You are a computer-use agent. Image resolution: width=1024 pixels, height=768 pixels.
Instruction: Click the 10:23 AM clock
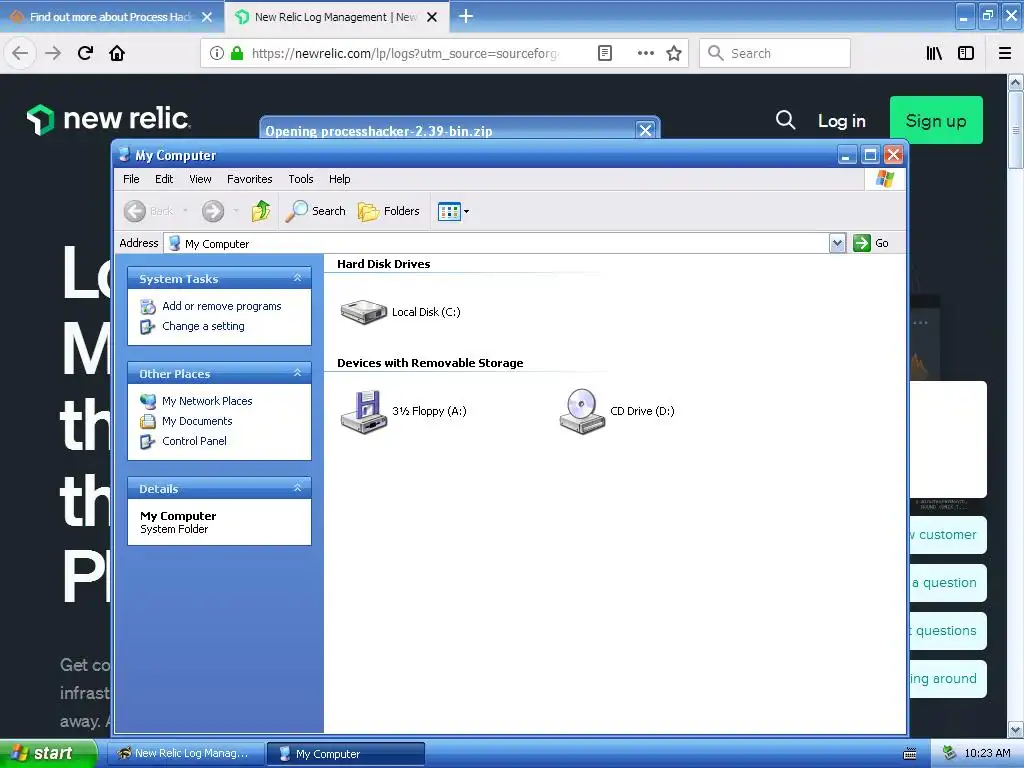[987, 753]
